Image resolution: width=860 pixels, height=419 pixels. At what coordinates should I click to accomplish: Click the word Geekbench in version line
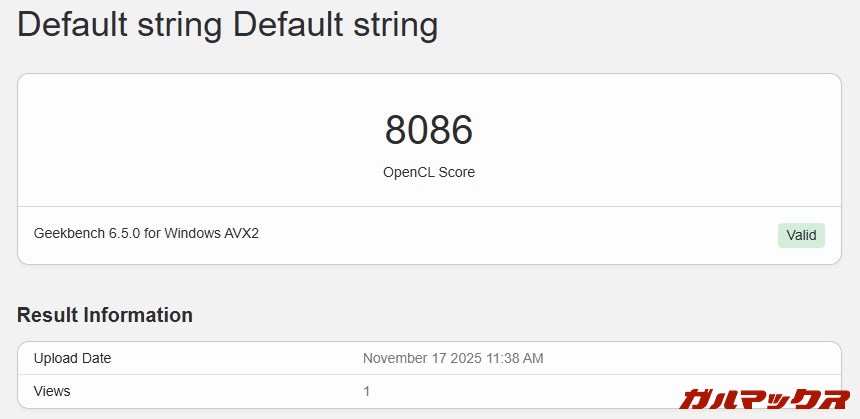pyautogui.click(x=67, y=233)
